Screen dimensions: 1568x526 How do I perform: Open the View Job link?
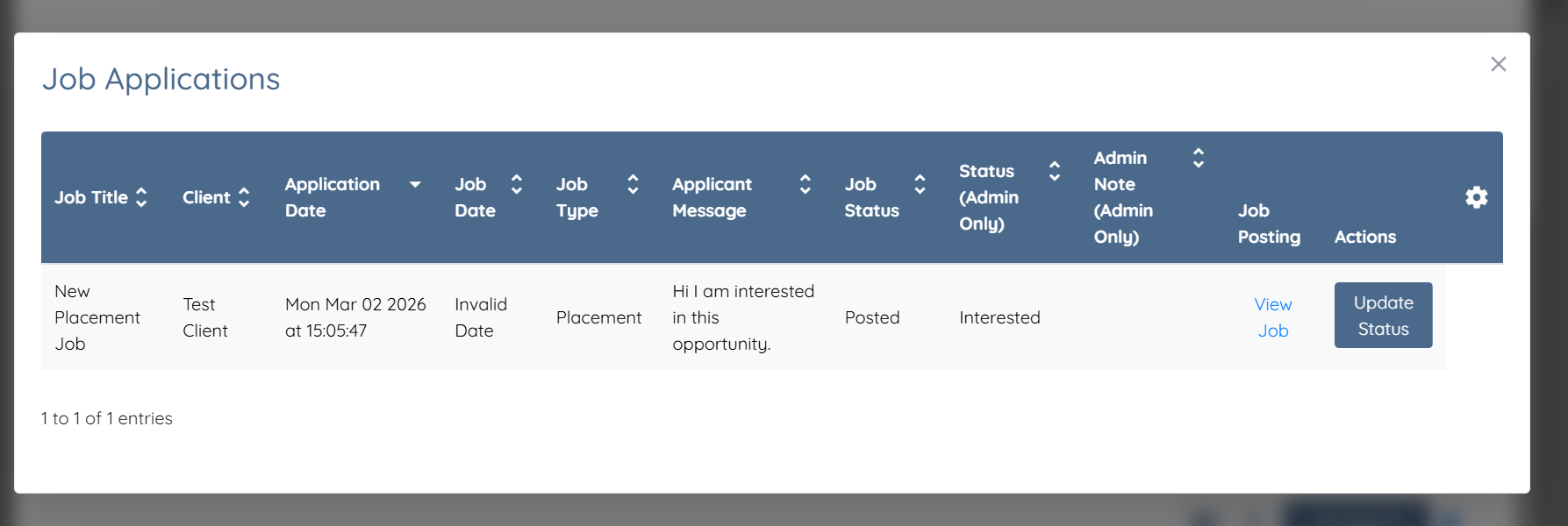tap(1272, 317)
